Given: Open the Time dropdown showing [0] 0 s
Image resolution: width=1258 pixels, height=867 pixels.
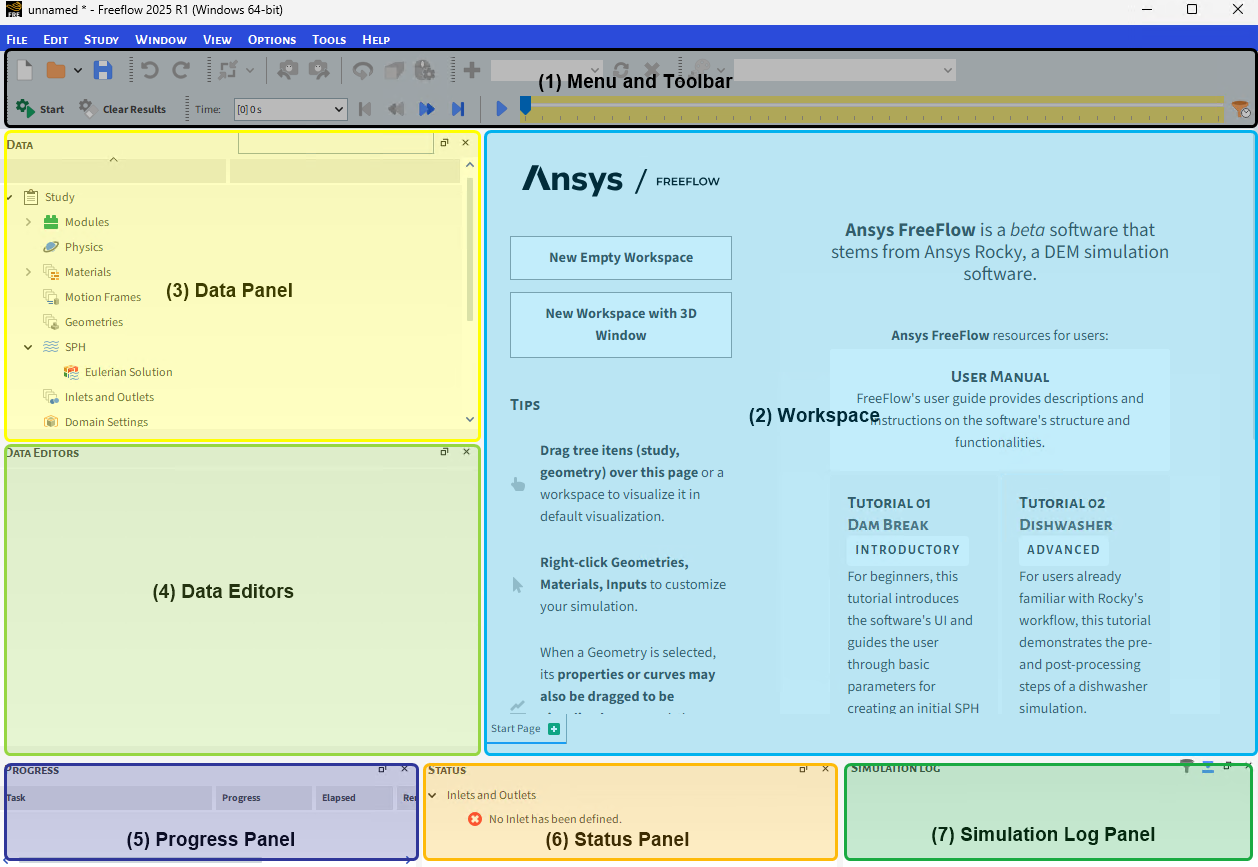Looking at the screenshot, I should 290,109.
